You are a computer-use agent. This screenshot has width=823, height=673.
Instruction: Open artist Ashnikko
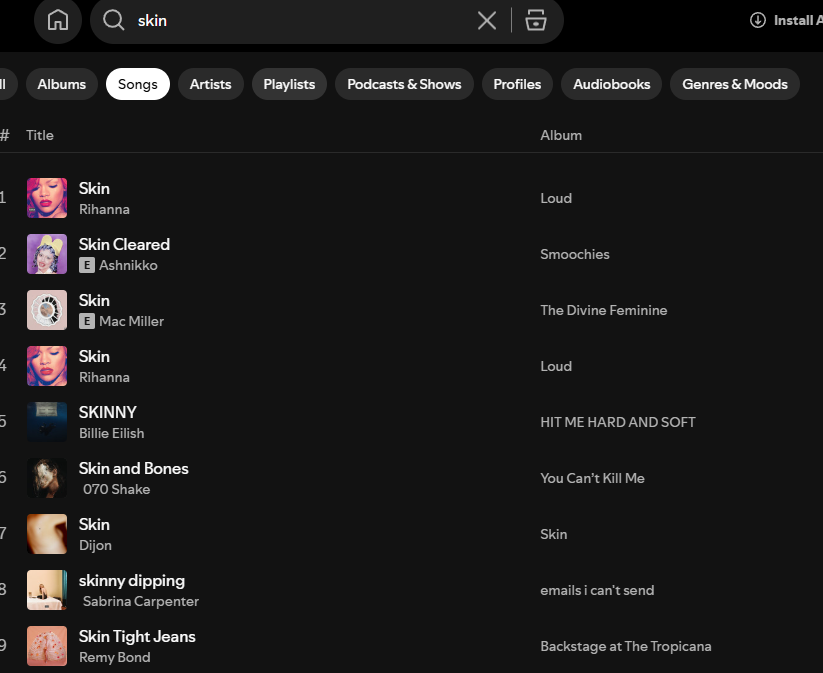[128, 266]
